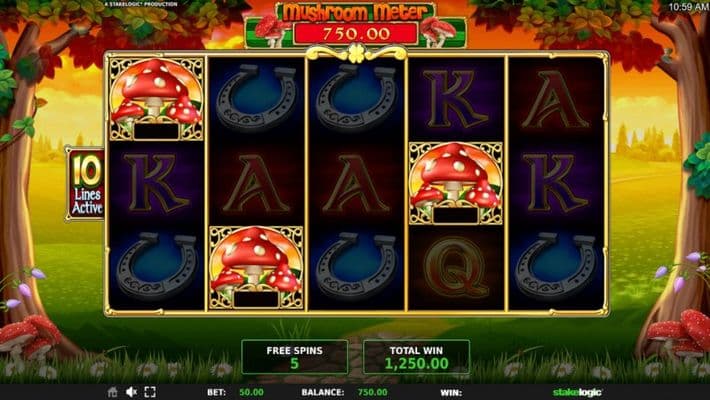710x400 pixels.
Task: Click the home icon in bottom bar
Action: [113, 392]
